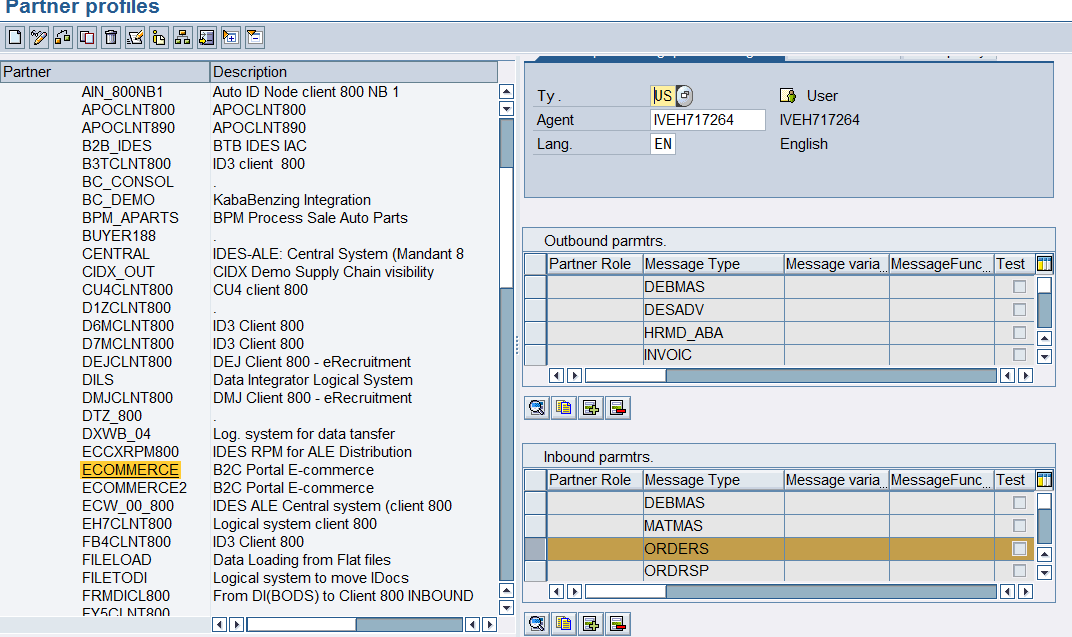This screenshot has height=637, width=1072.
Task: Click the hierarchy structure toolbar icon
Action: (x=183, y=38)
